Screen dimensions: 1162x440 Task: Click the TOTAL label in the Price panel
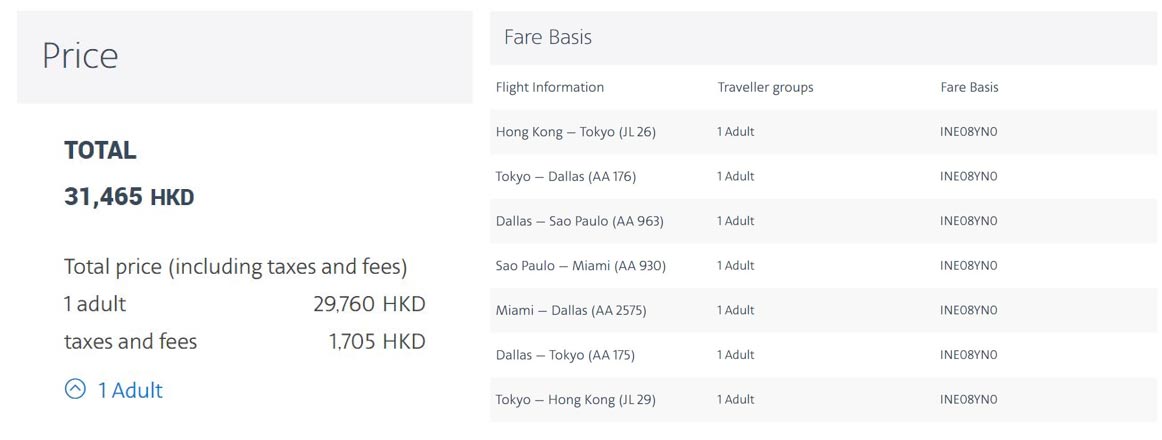(x=100, y=151)
